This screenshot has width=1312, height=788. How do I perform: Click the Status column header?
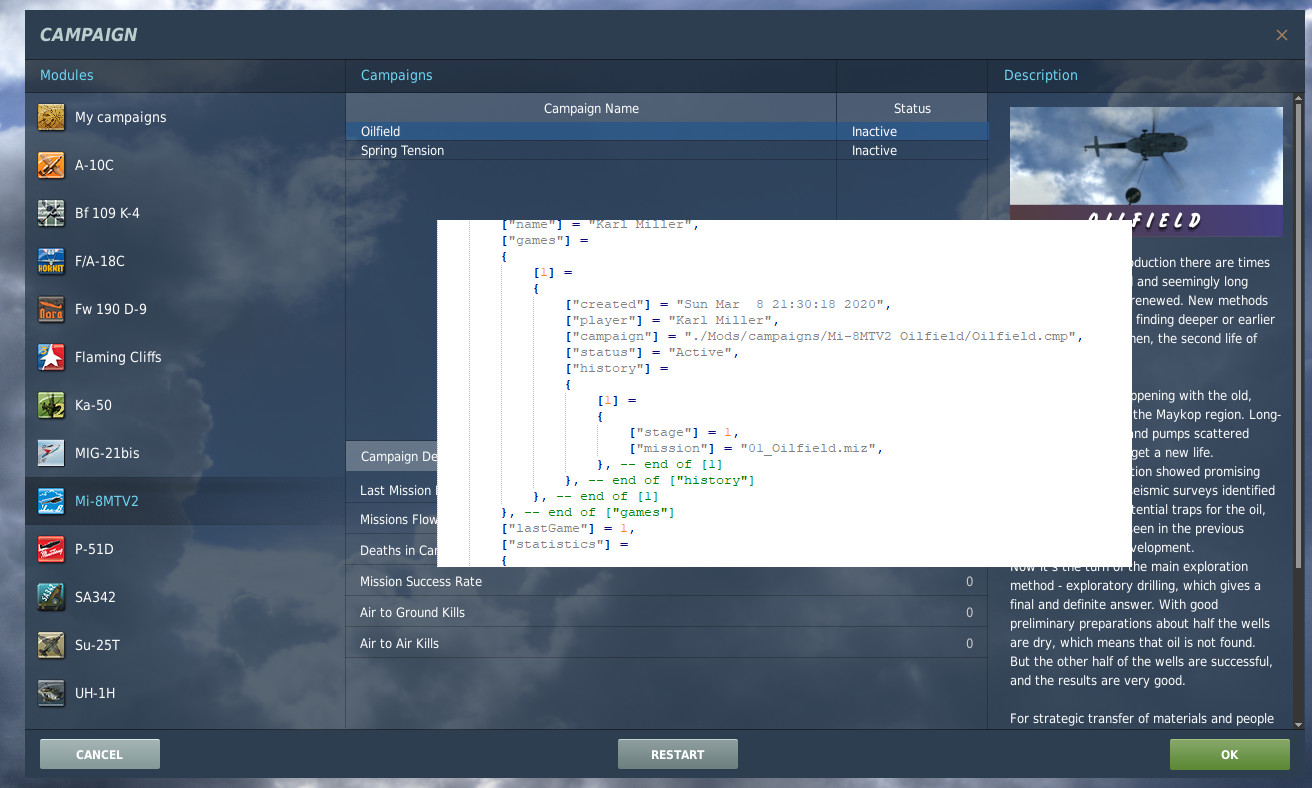pyautogui.click(x=912, y=108)
